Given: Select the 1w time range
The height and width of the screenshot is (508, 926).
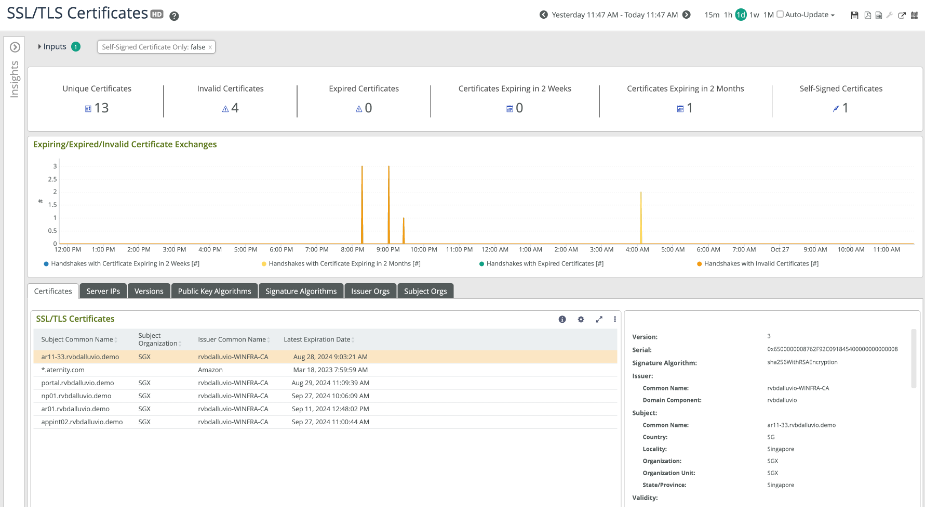Looking at the screenshot, I should pyautogui.click(x=754, y=15).
